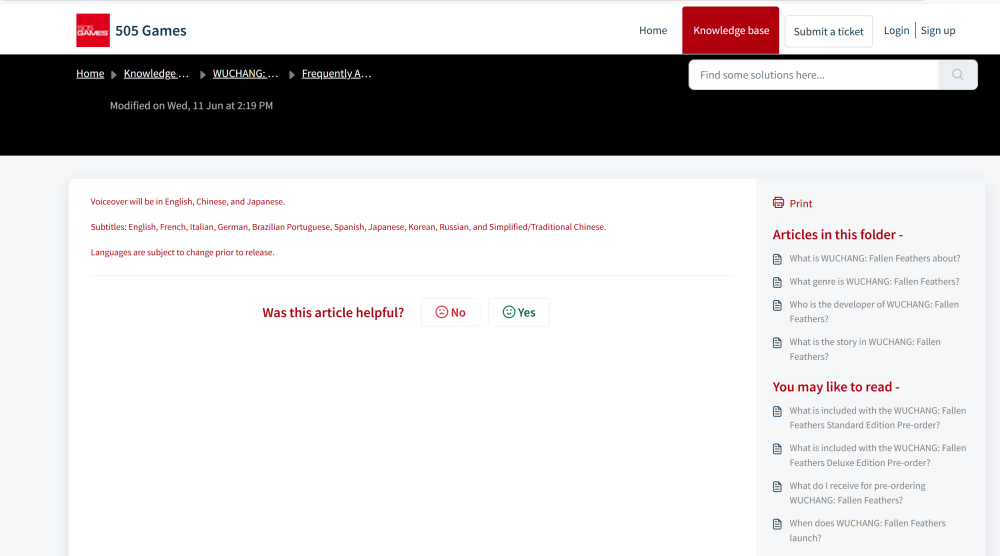Open 'What is WUCHANG: Fallen Feathers about?' article
The width and height of the screenshot is (1000, 556).
(x=874, y=259)
